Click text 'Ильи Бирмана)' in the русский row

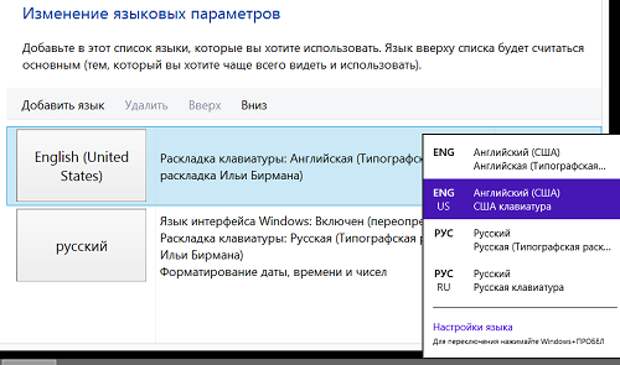(x=201, y=255)
